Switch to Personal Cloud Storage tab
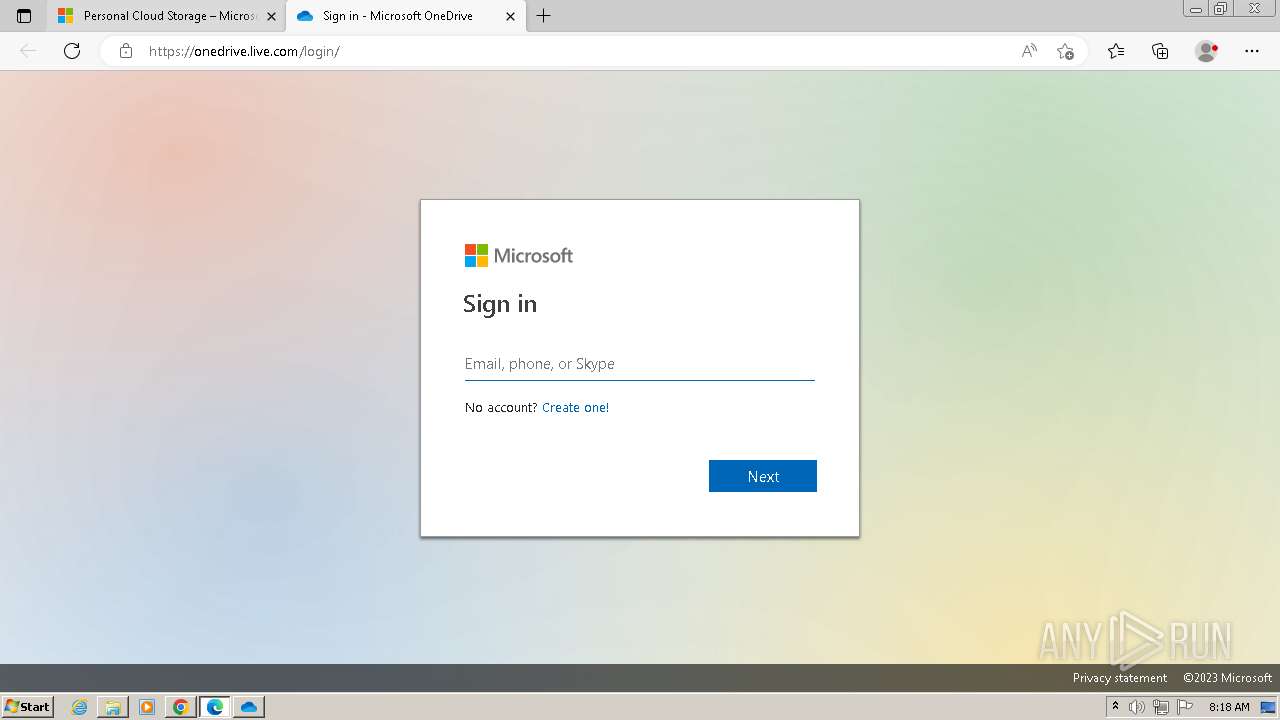This screenshot has height=720, width=1280. pos(165,16)
